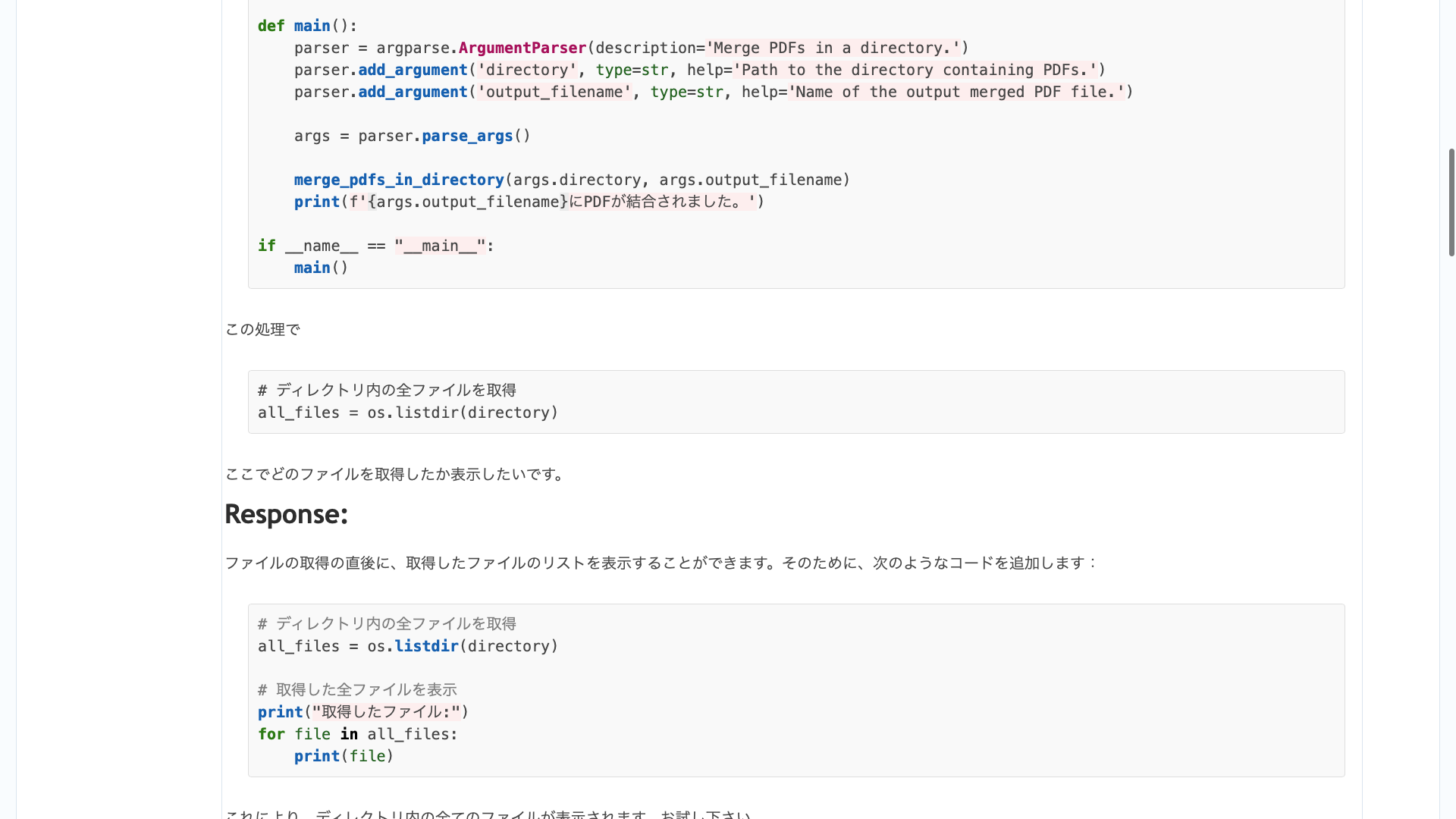This screenshot has height=819, width=1456.
Task: Click the comment ディレクトリ内の全ファイルを取得
Action: point(387,390)
